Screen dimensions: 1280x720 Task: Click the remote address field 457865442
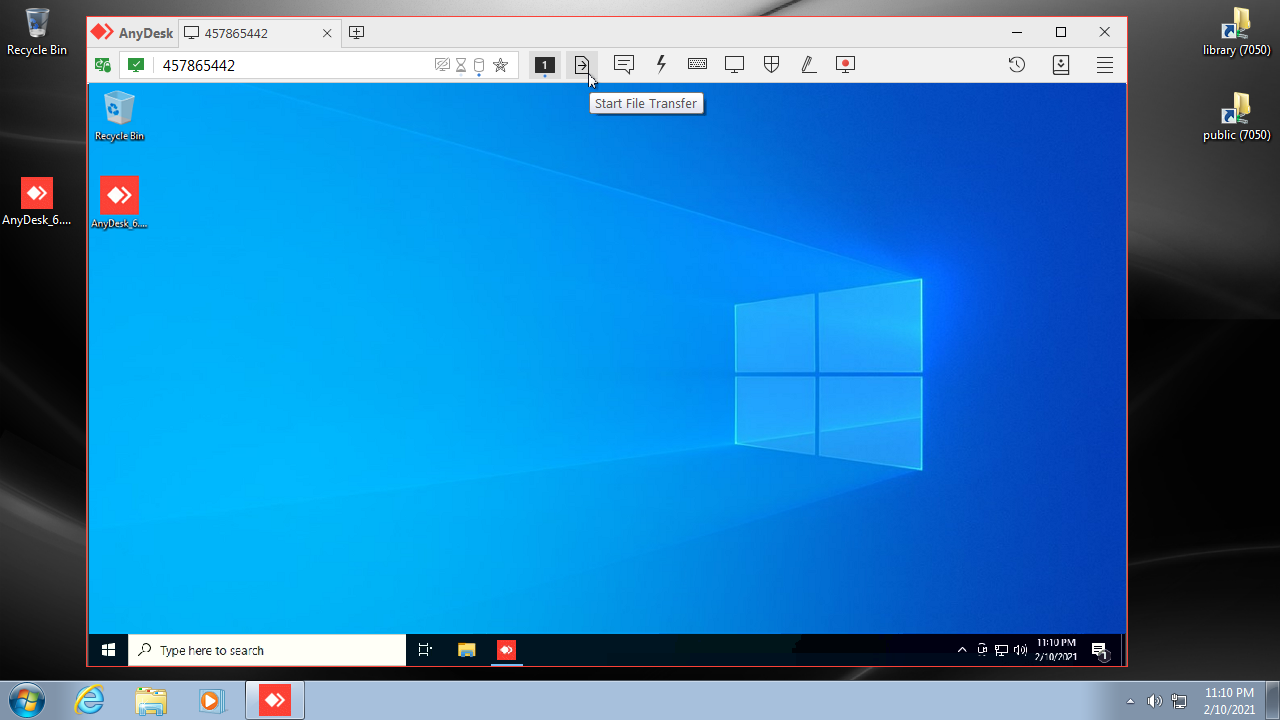[x=290, y=66]
